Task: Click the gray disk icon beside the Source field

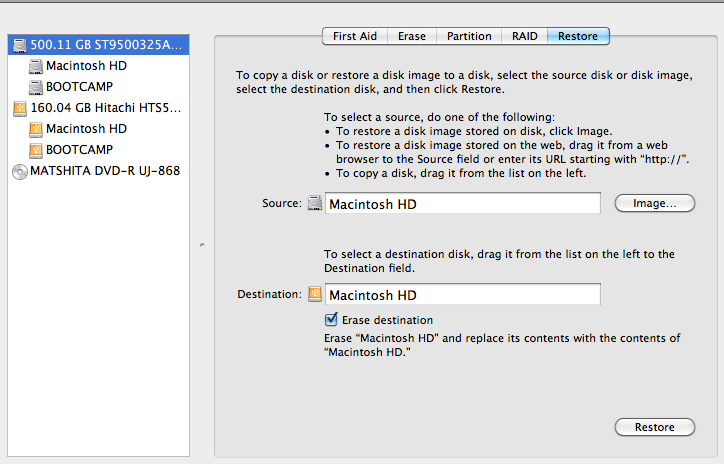Action: (315, 203)
